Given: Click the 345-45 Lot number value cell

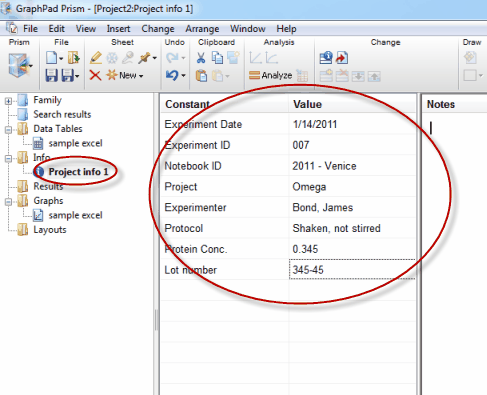Looking at the screenshot, I should [x=352, y=269].
